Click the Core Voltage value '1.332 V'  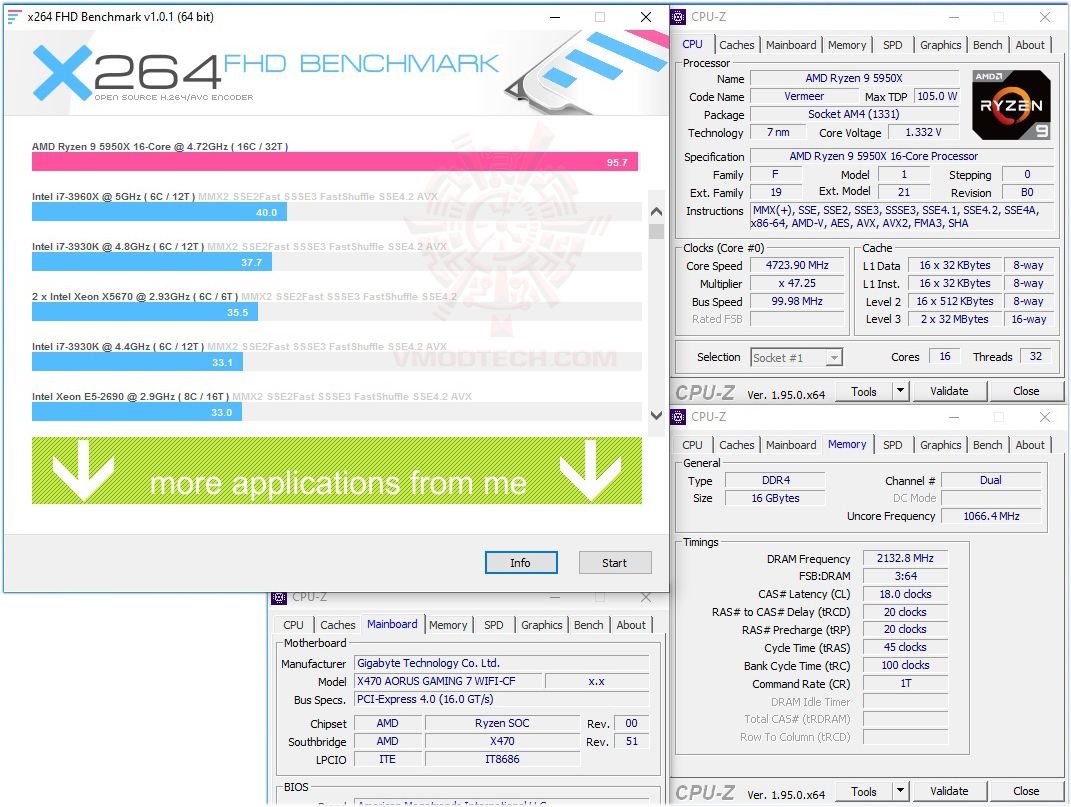click(923, 133)
